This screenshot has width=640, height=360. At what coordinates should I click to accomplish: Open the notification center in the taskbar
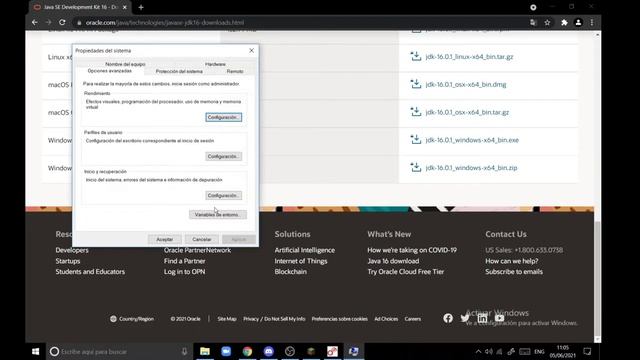(x=587, y=351)
